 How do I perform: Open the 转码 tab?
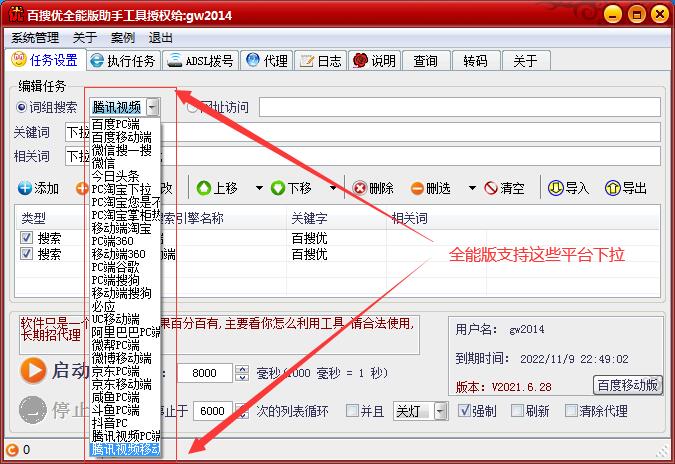pyautogui.click(x=476, y=61)
